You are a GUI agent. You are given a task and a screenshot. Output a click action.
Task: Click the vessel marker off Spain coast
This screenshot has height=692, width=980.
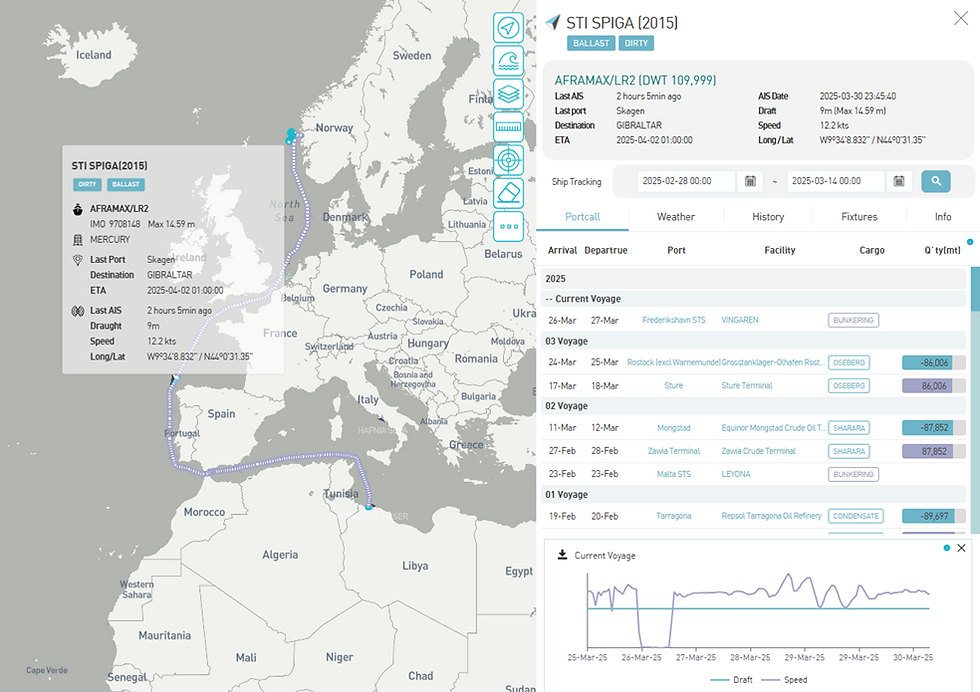pos(174,379)
